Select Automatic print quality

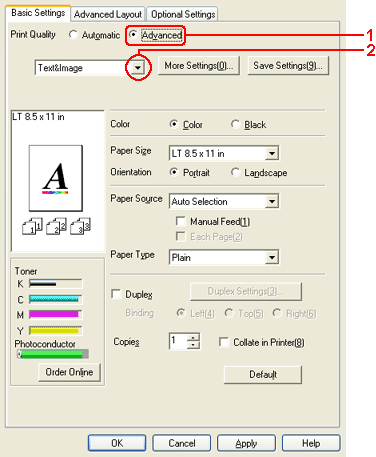pyautogui.click(x=73, y=35)
